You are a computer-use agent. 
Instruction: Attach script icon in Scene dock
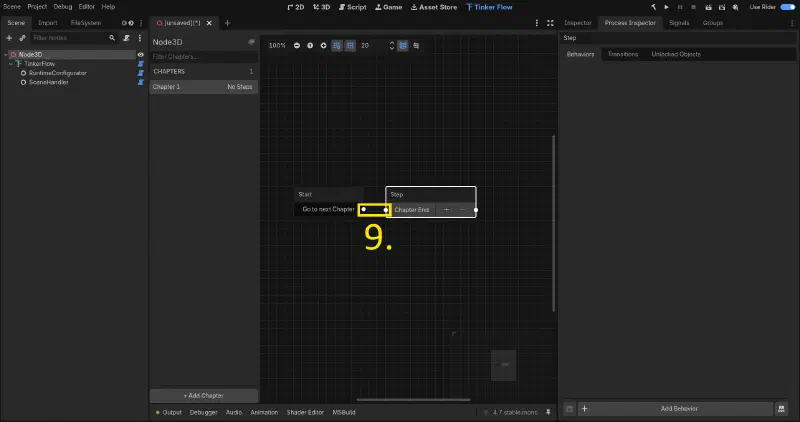click(127, 38)
